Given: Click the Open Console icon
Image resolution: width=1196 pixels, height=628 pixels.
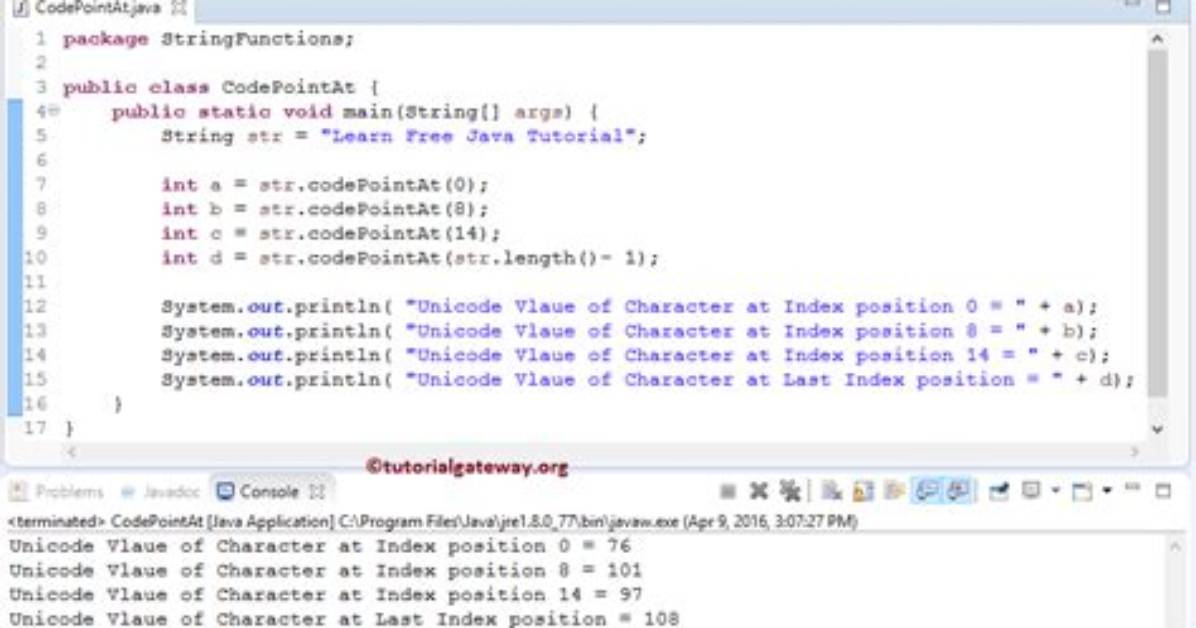Looking at the screenshot, I should coord(1082,491).
